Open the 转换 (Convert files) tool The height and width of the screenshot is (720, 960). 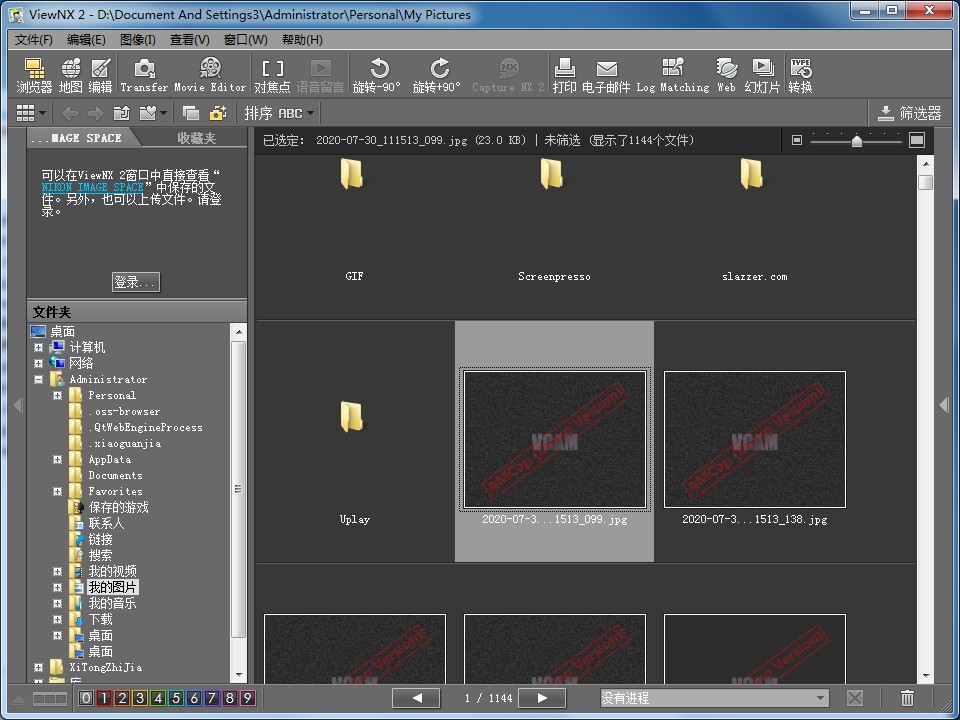click(800, 75)
